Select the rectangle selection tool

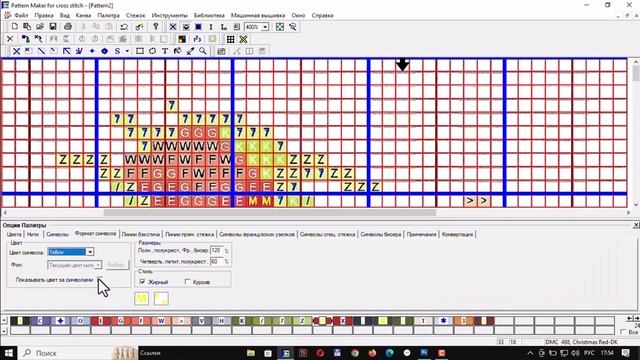(140, 51)
